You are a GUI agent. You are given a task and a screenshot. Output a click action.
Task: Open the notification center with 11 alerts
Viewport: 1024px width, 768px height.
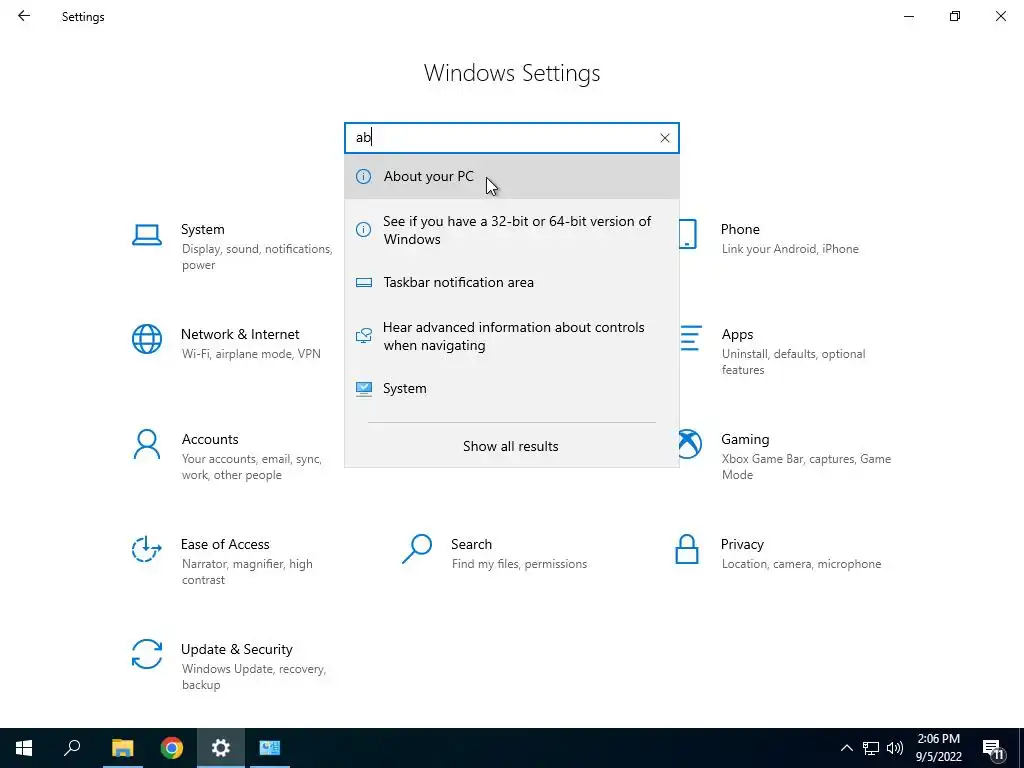point(993,749)
